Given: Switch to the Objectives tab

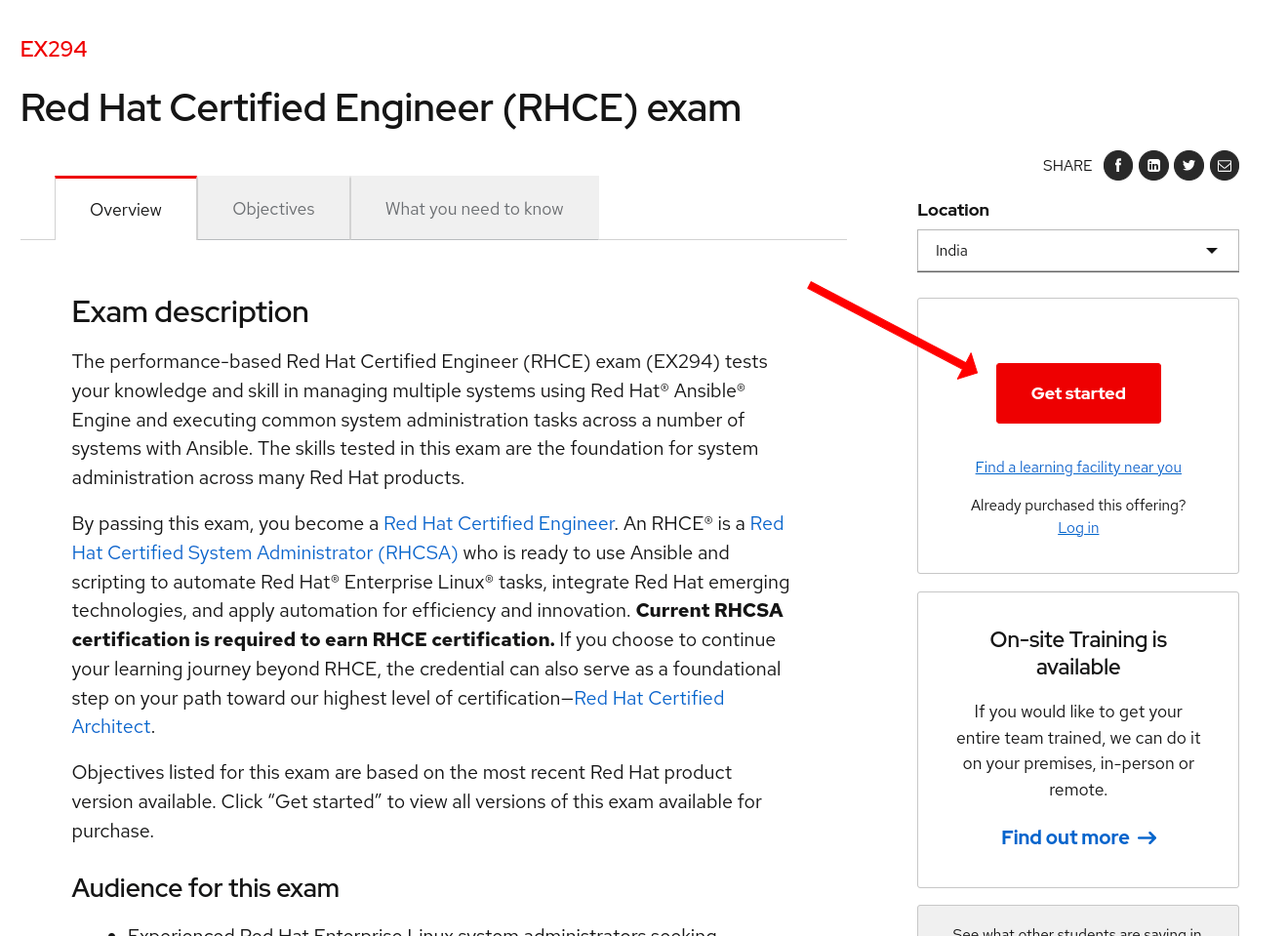Looking at the screenshot, I should 273,208.
